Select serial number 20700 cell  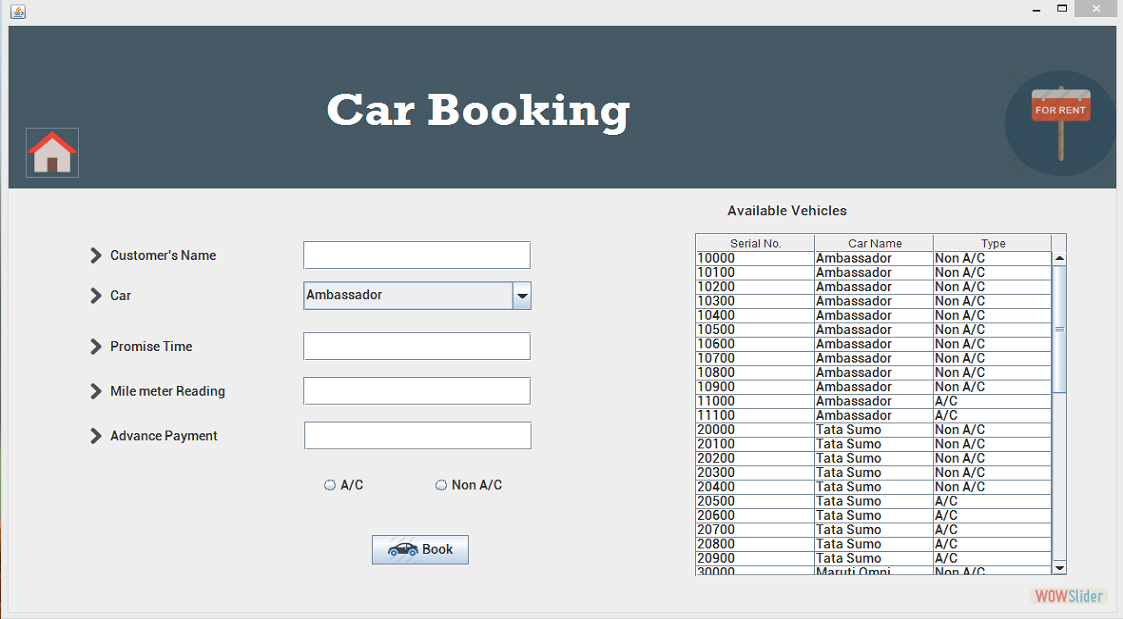(x=755, y=530)
